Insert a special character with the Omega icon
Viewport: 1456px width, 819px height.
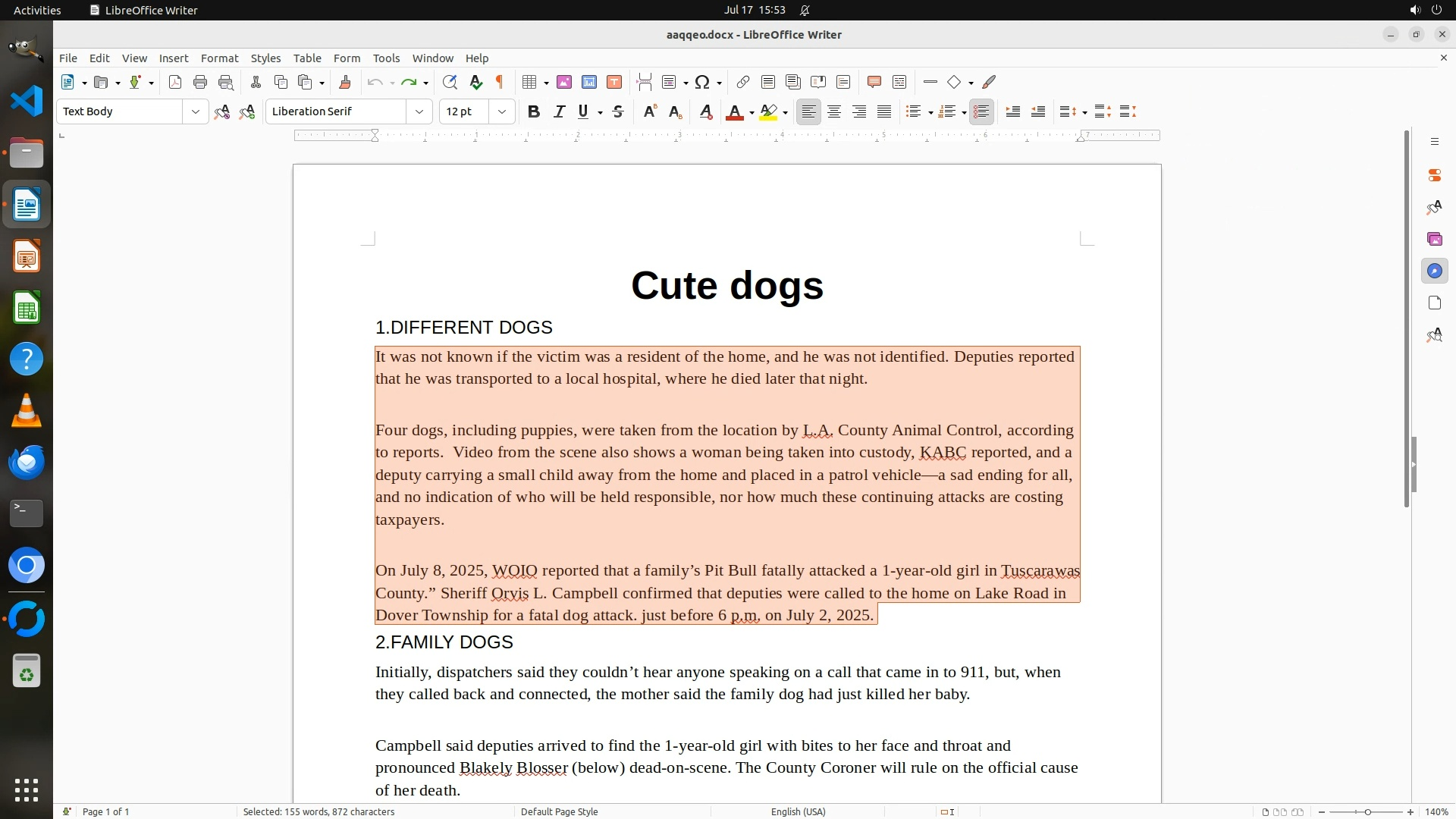point(702,82)
